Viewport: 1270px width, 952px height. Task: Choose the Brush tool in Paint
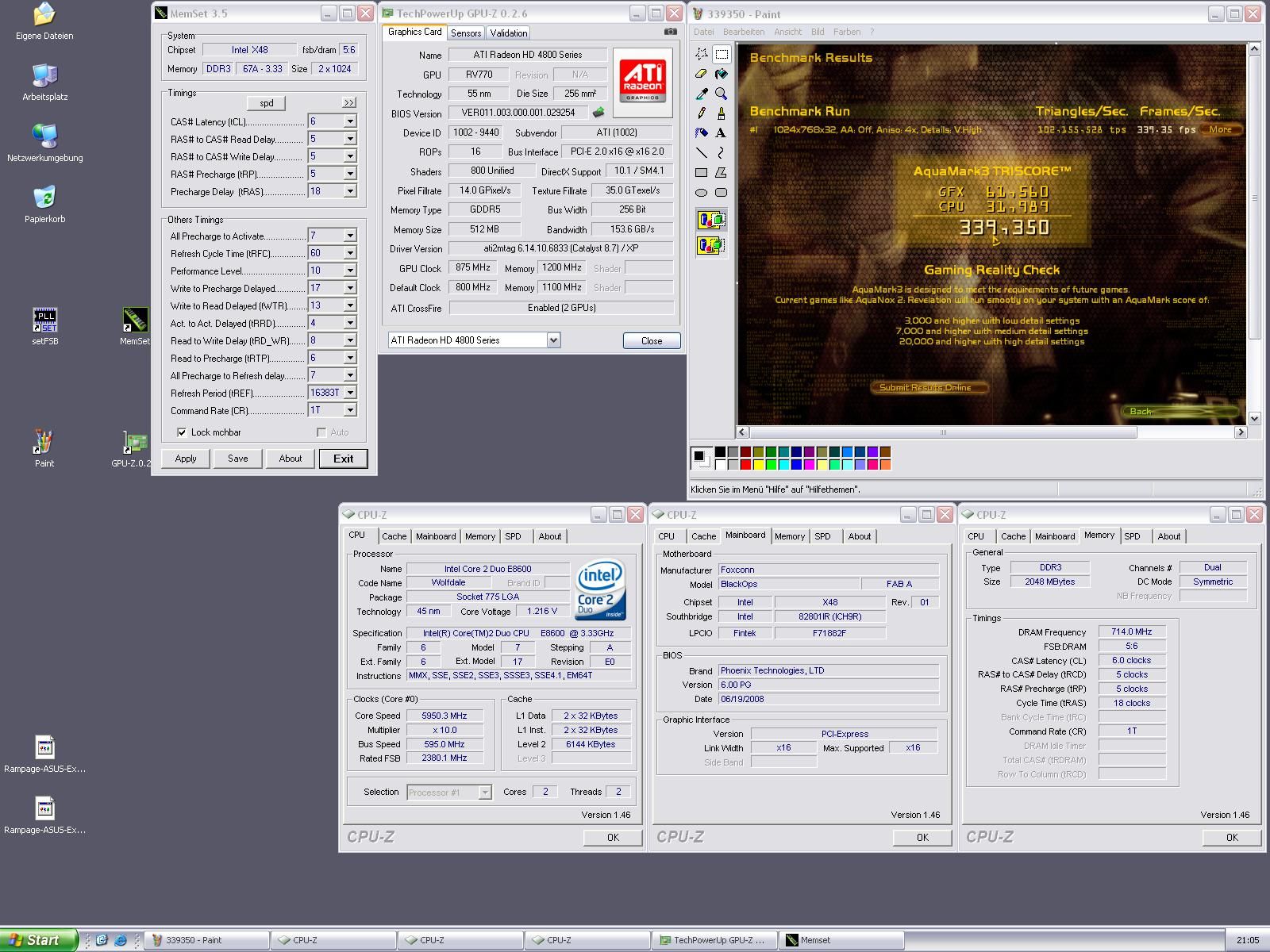click(721, 113)
